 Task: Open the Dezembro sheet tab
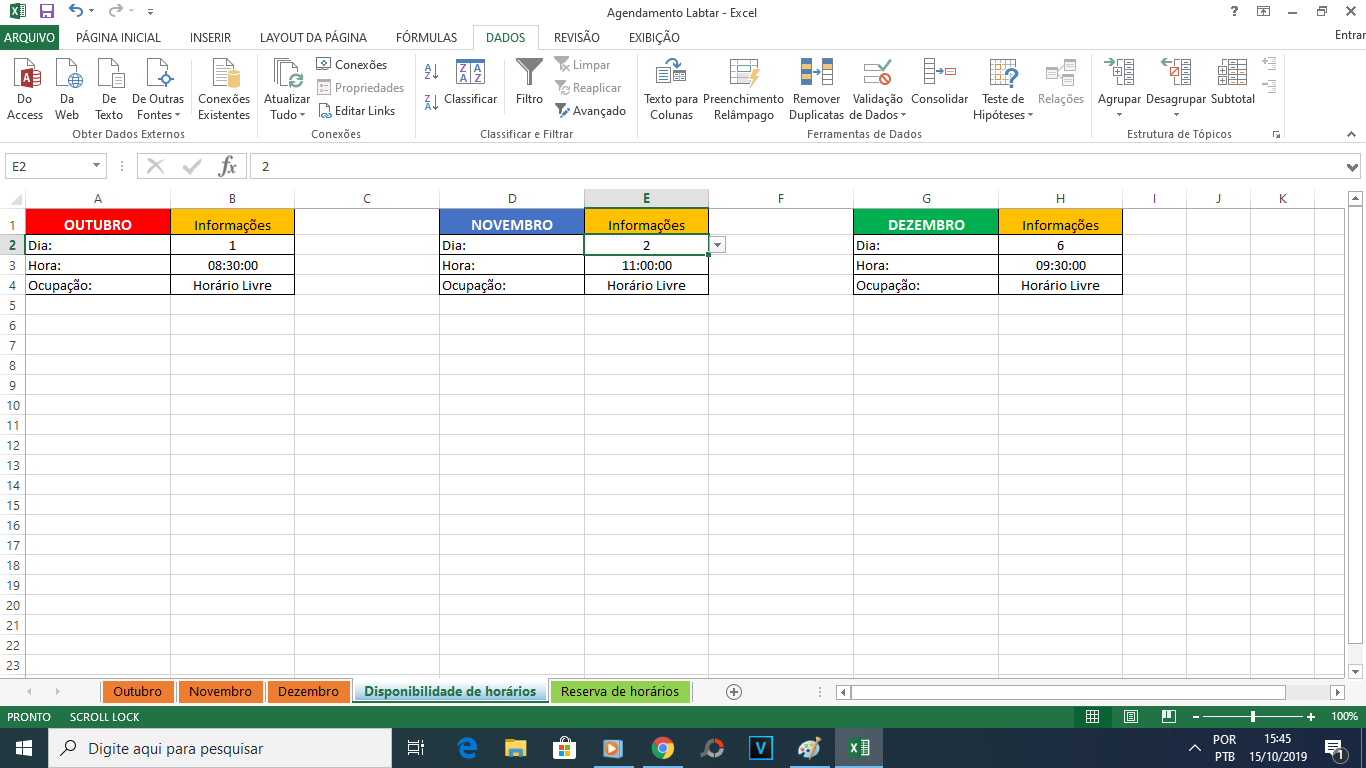click(309, 692)
